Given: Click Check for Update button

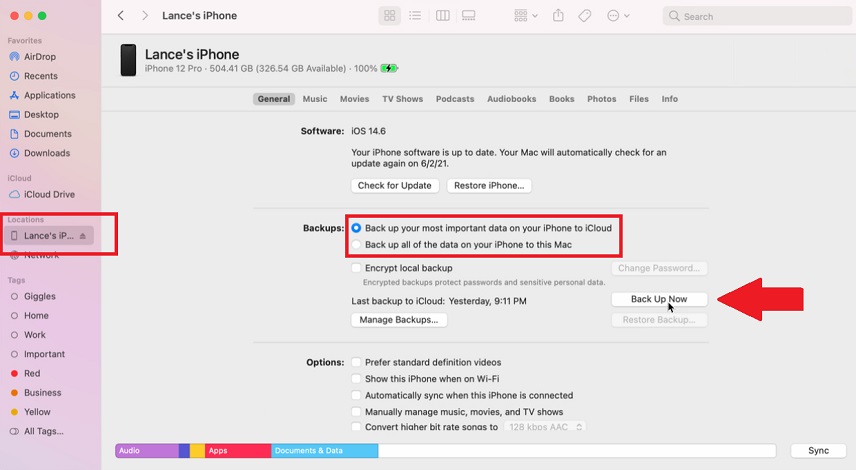Looking at the screenshot, I should click(395, 186).
